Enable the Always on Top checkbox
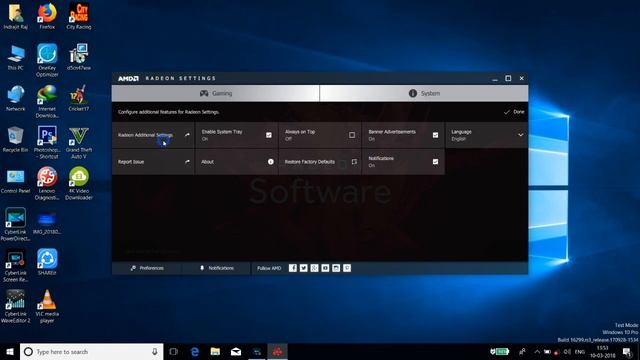This screenshot has height=360, width=640. click(352, 135)
